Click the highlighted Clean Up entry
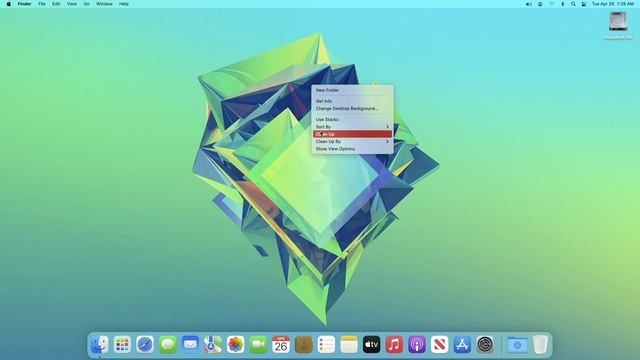 352,134
